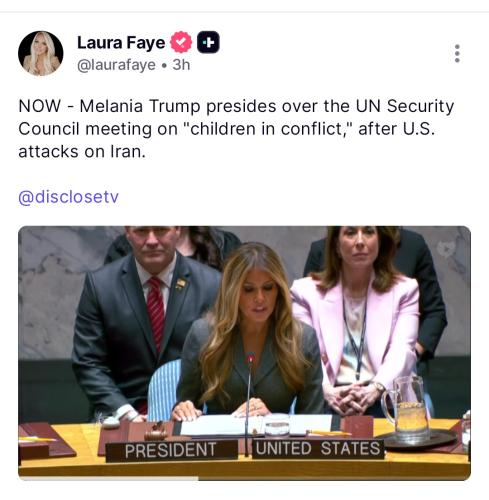This screenshot has width=489, height=500.
Task: Click the wooden gavel on the desk
Action: coord(158,432)
